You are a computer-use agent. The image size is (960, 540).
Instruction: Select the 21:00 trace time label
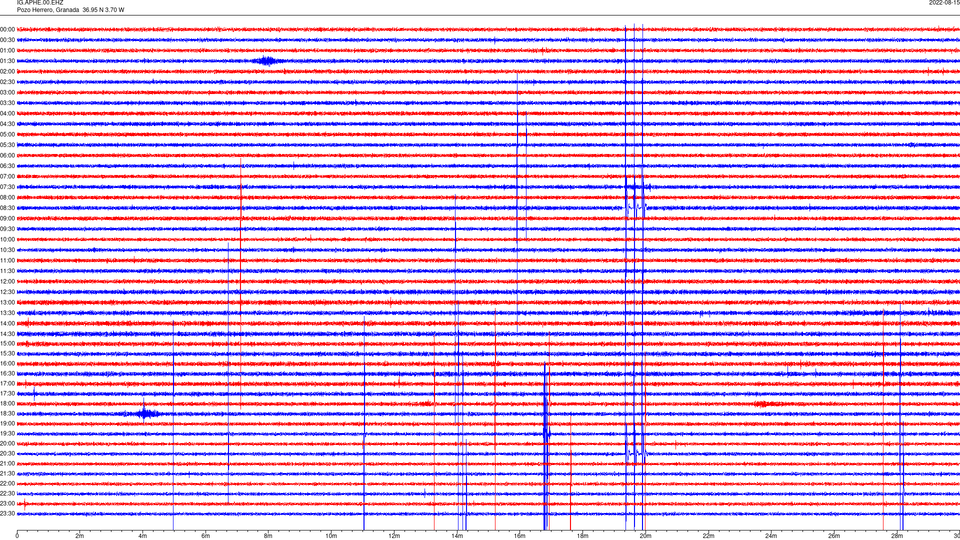click(8, 464)
